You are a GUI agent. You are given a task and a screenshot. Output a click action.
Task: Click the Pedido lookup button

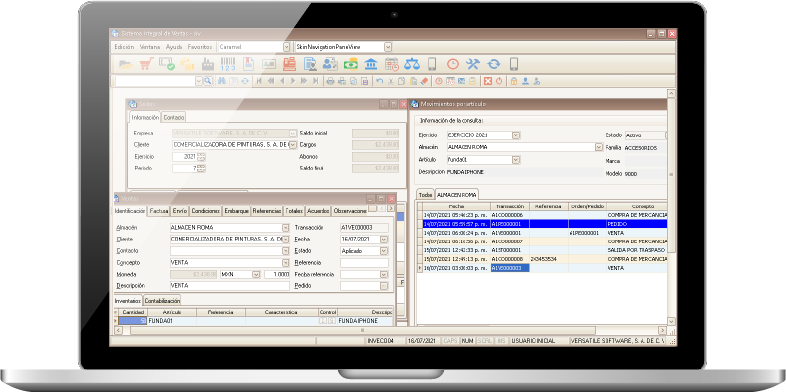pos(384,286)
